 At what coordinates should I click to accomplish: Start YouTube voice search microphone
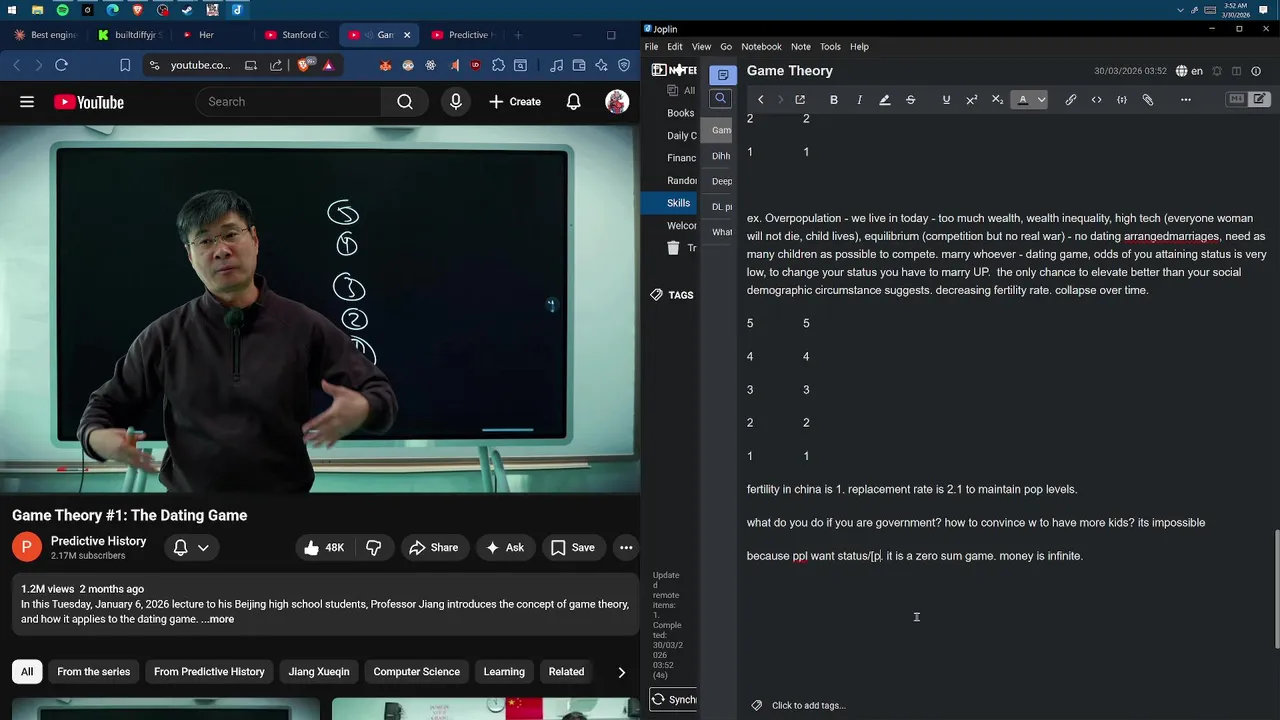[x=456, y=102]
